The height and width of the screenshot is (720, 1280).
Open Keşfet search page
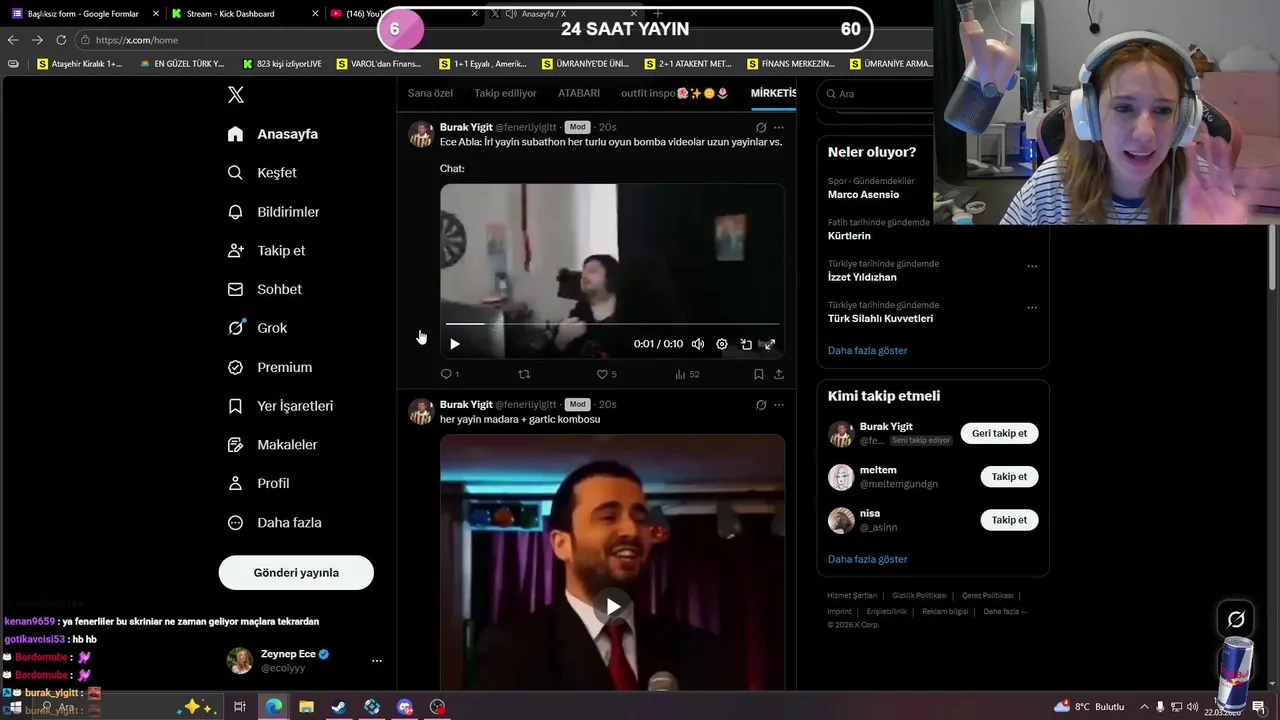point(261,173)
